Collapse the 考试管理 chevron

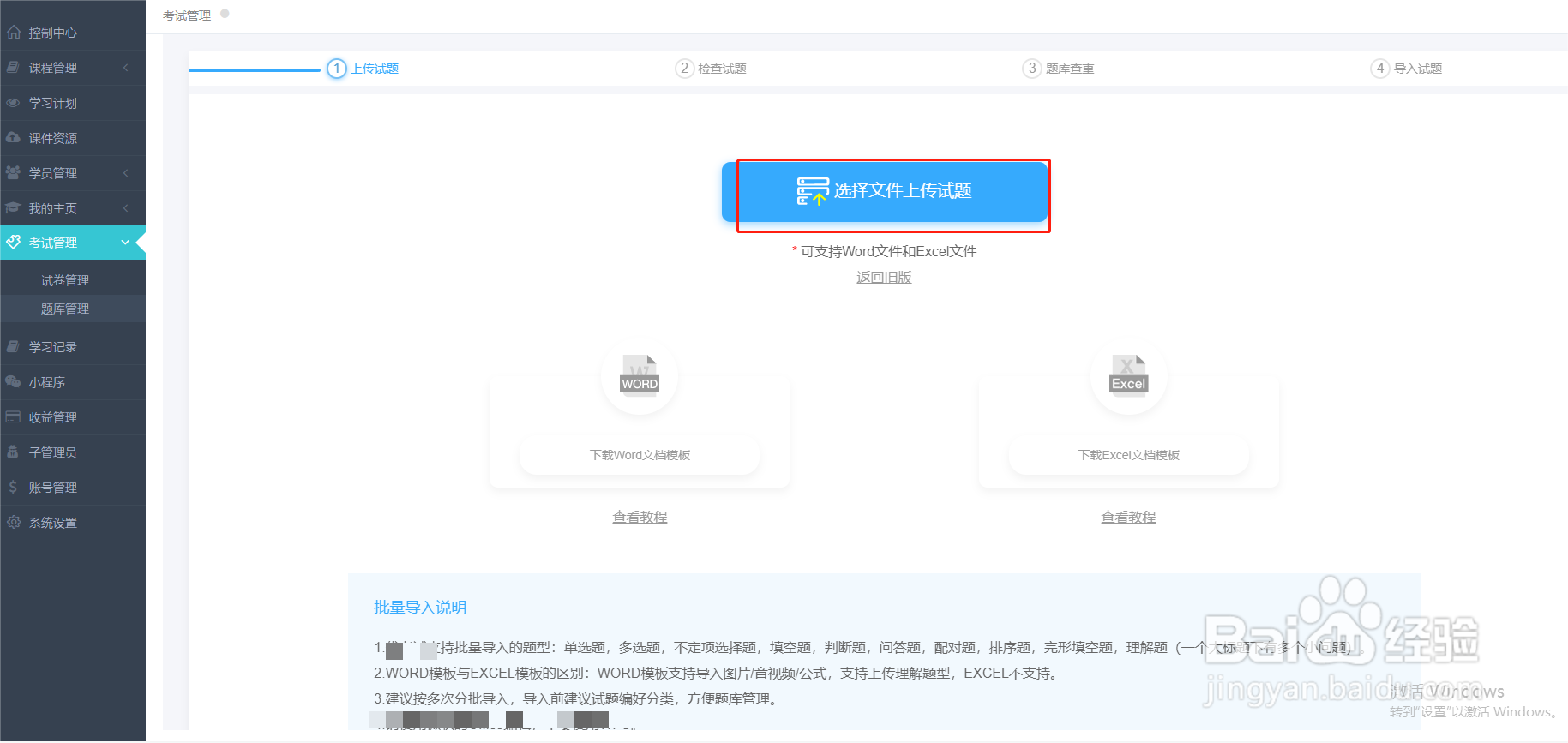coord(126,243)
